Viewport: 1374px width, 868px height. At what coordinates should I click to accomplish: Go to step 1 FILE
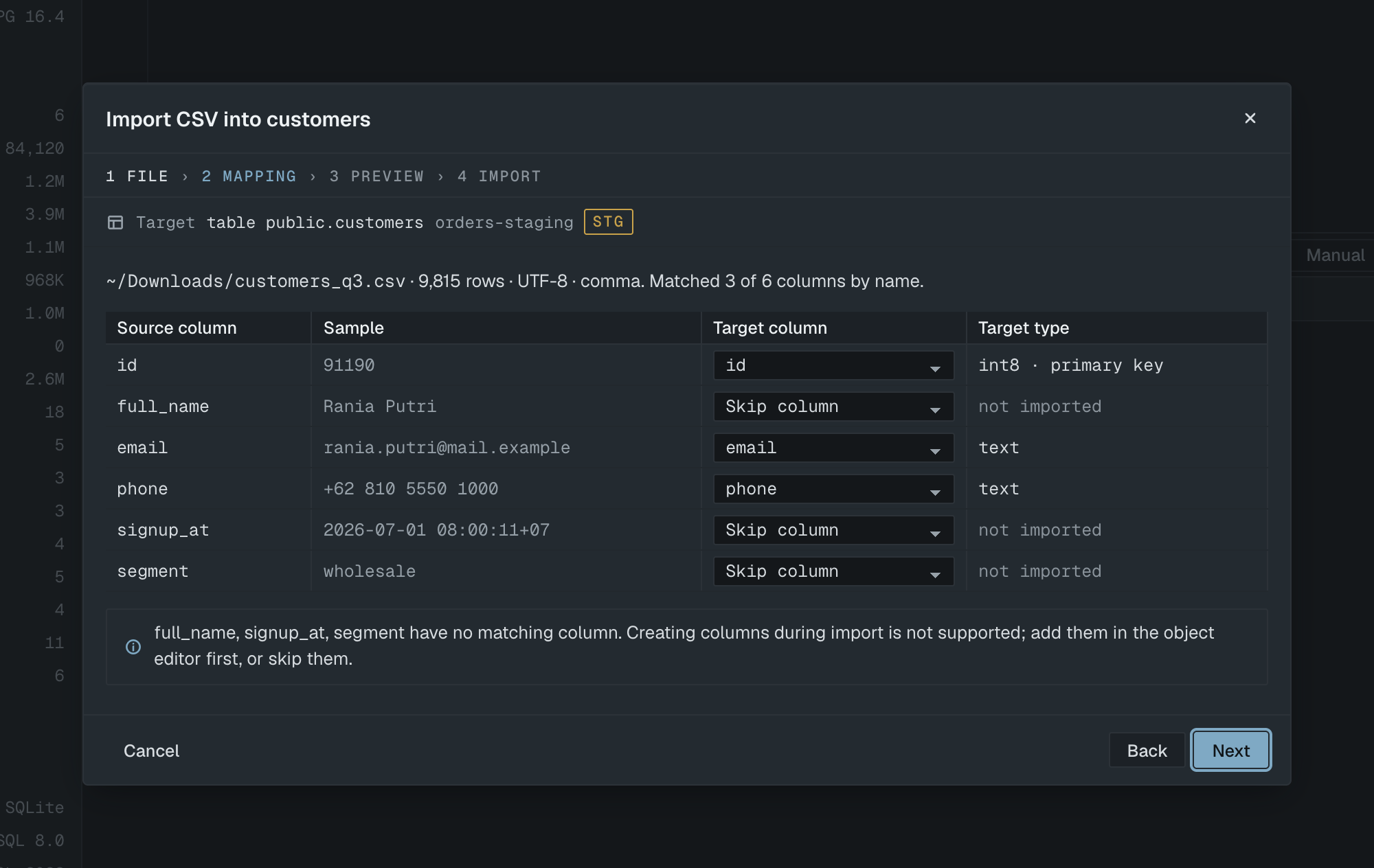tap(137, 176)
